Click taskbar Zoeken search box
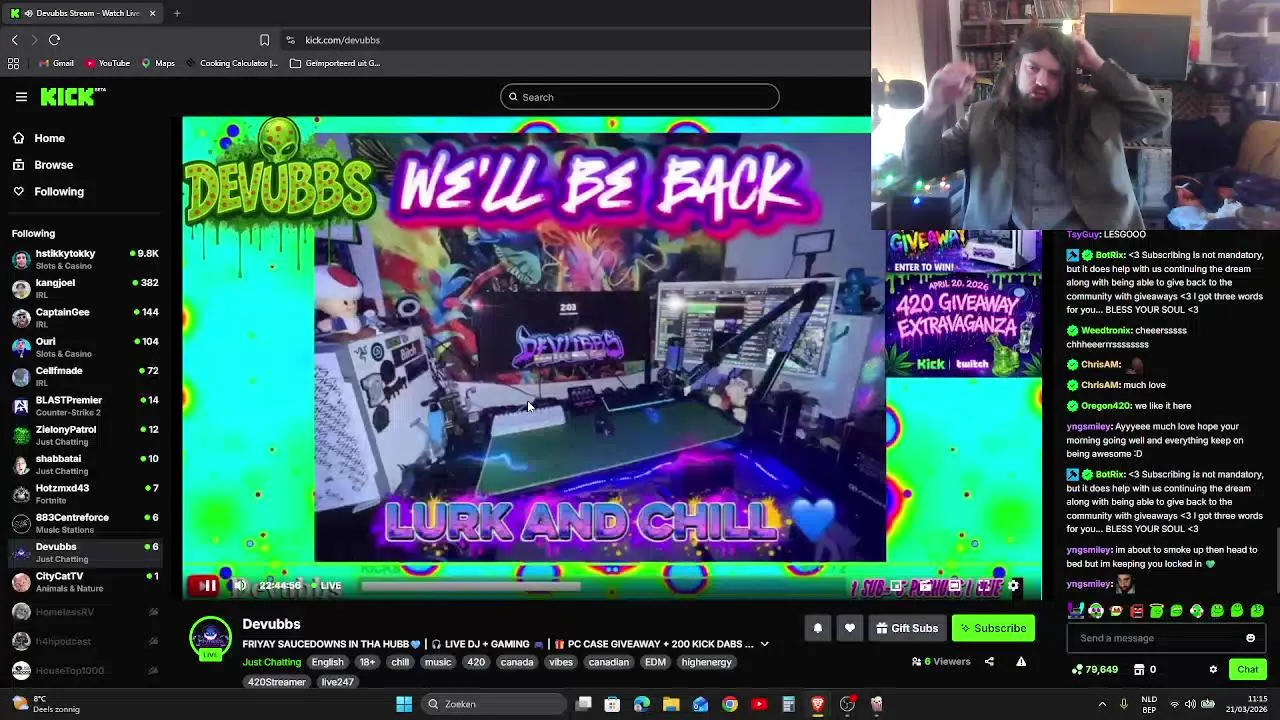The height and width of the screenshot is (720, 1280). pos(495,704)
